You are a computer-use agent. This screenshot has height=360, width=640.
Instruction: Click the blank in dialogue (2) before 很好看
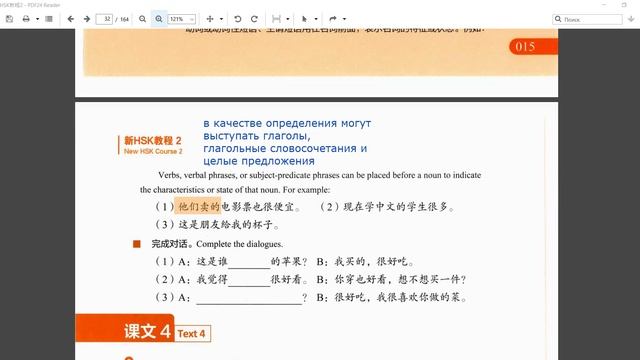click(249, 280)
